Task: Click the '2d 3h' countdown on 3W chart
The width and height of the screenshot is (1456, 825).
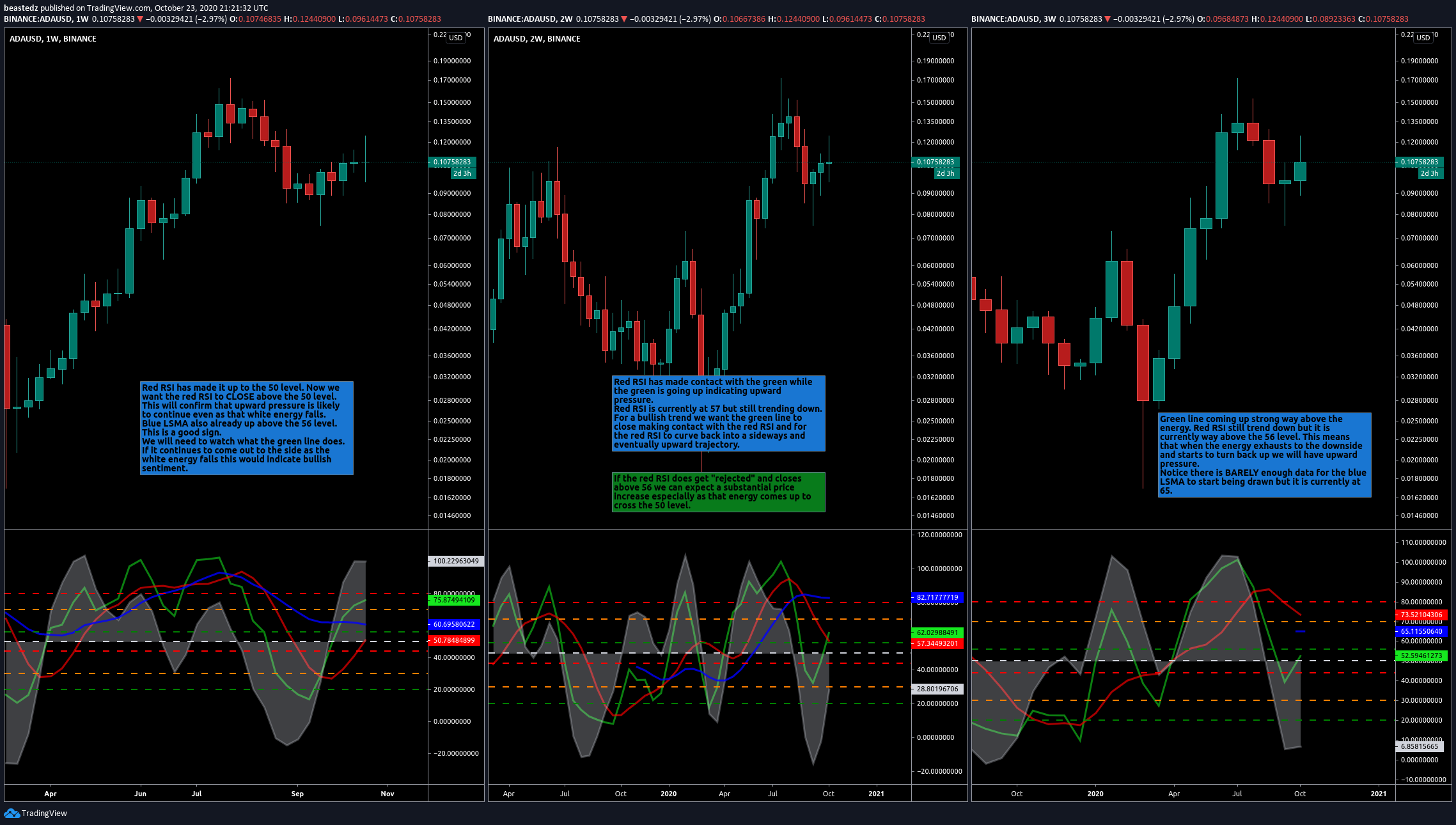Action: tap(1430, 173)
